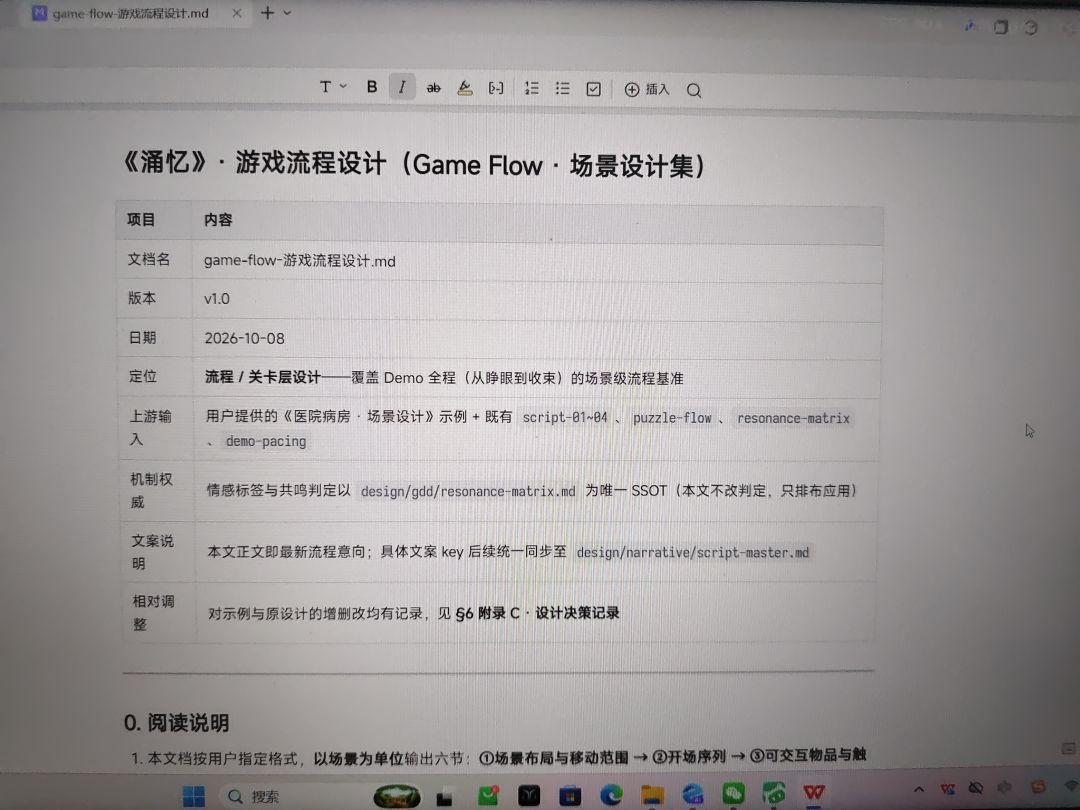Click the red VS tray icon
This screenshot has height=810, width=1080.
[948, 789]
